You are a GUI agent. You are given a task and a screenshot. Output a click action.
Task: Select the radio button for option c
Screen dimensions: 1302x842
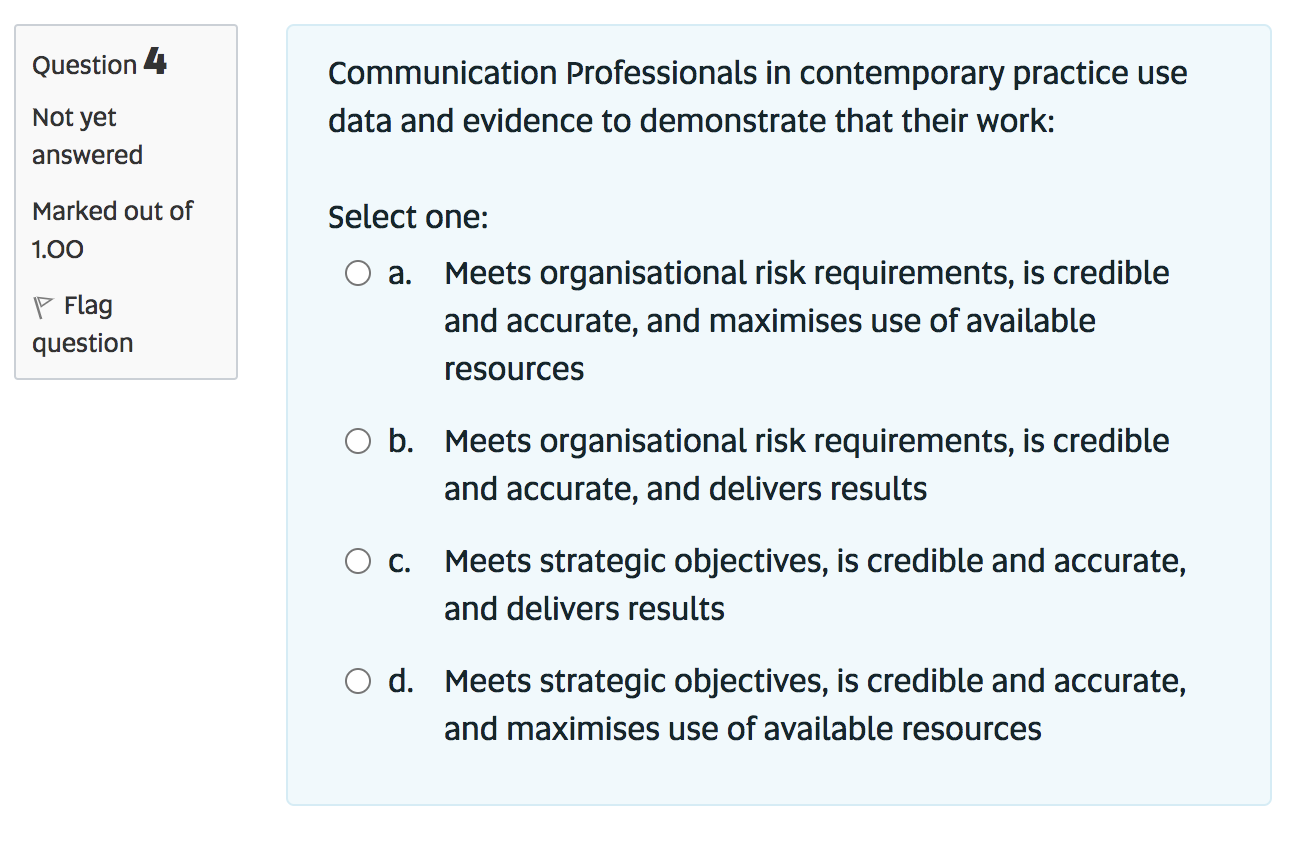tap(358, 561)
